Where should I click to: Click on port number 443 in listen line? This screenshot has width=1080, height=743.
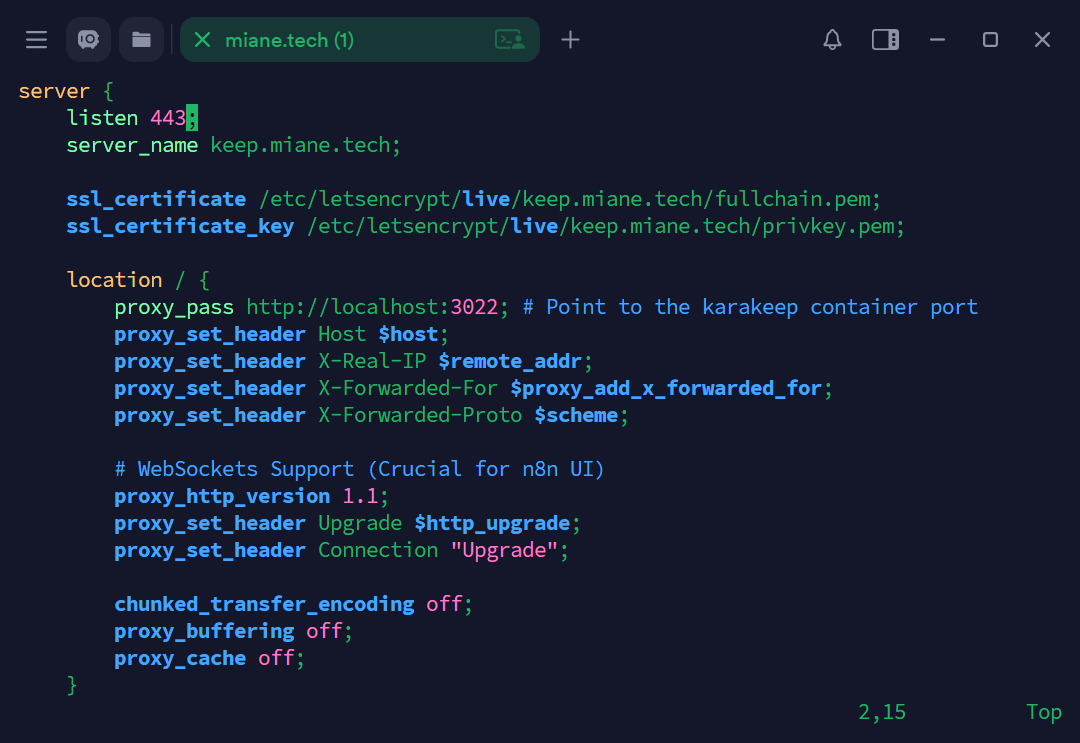(168, 118)
